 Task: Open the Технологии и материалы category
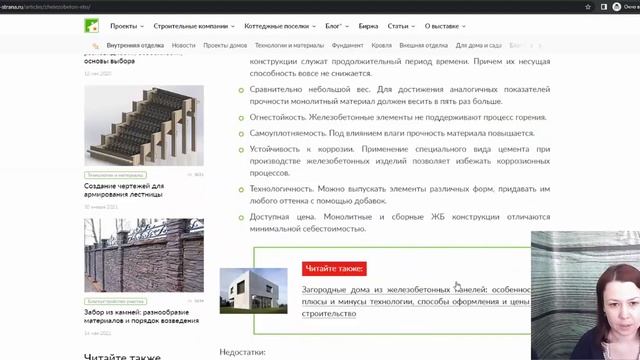pyautogui.click(x=289, y=45)
